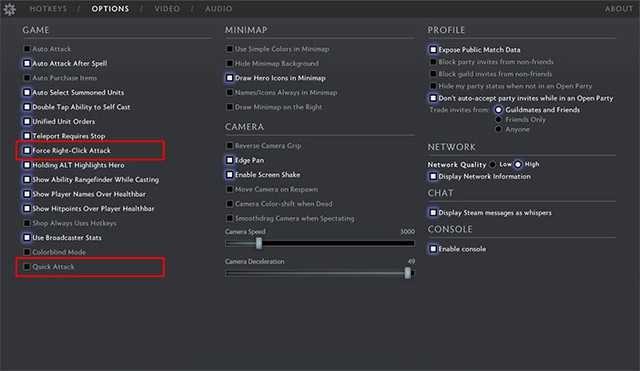Image resolution: width=640 pixels, height=371 pixels.
Task: Click the gear settings icon
Action: click(9, 9)
